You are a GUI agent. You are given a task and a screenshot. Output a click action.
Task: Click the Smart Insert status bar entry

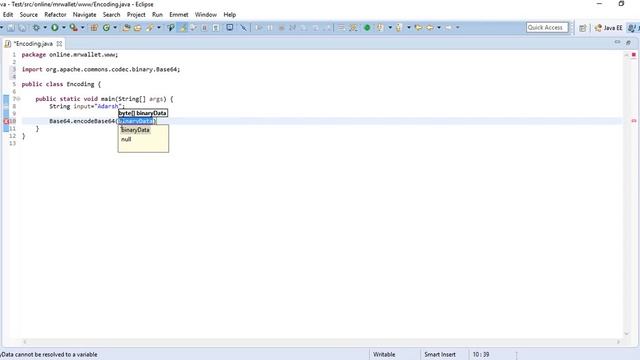440,354
